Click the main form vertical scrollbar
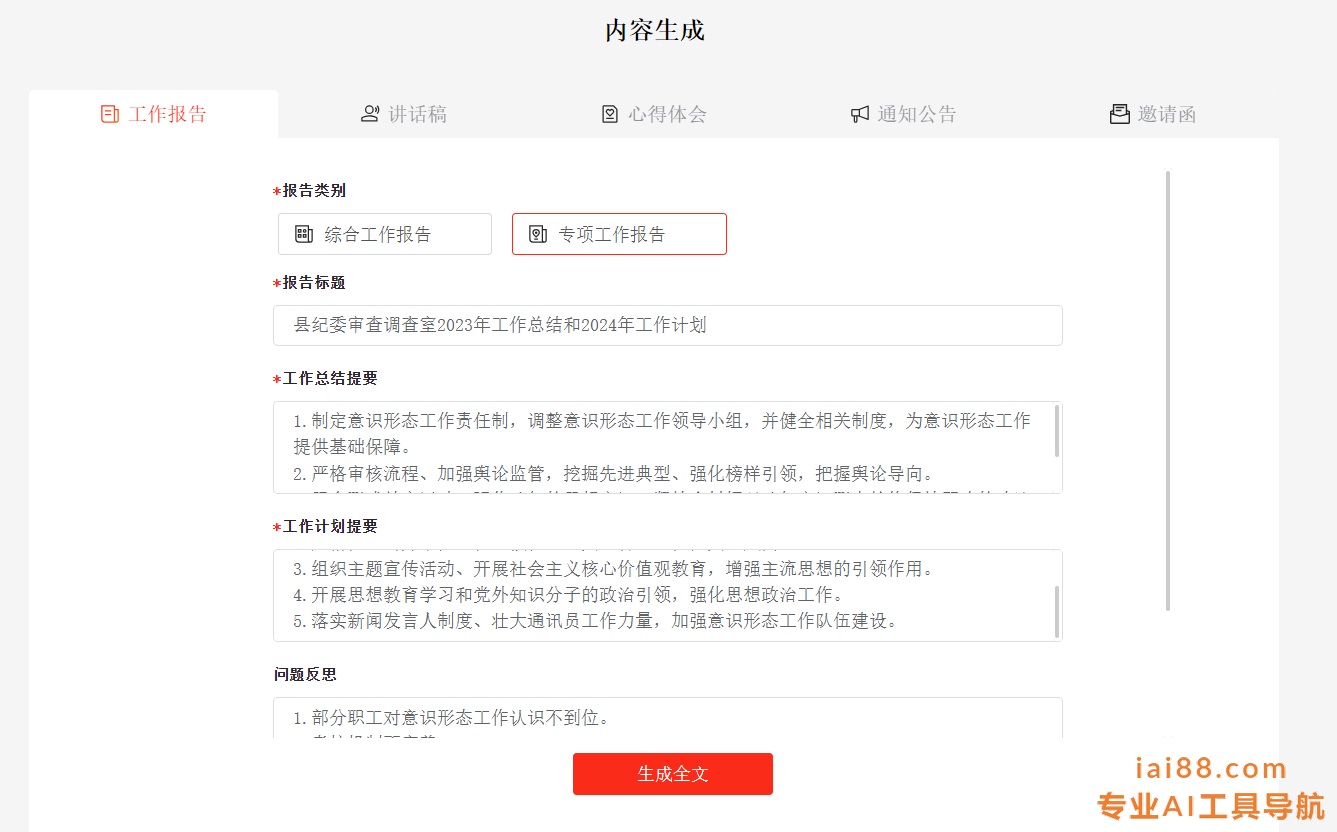 1168,390
